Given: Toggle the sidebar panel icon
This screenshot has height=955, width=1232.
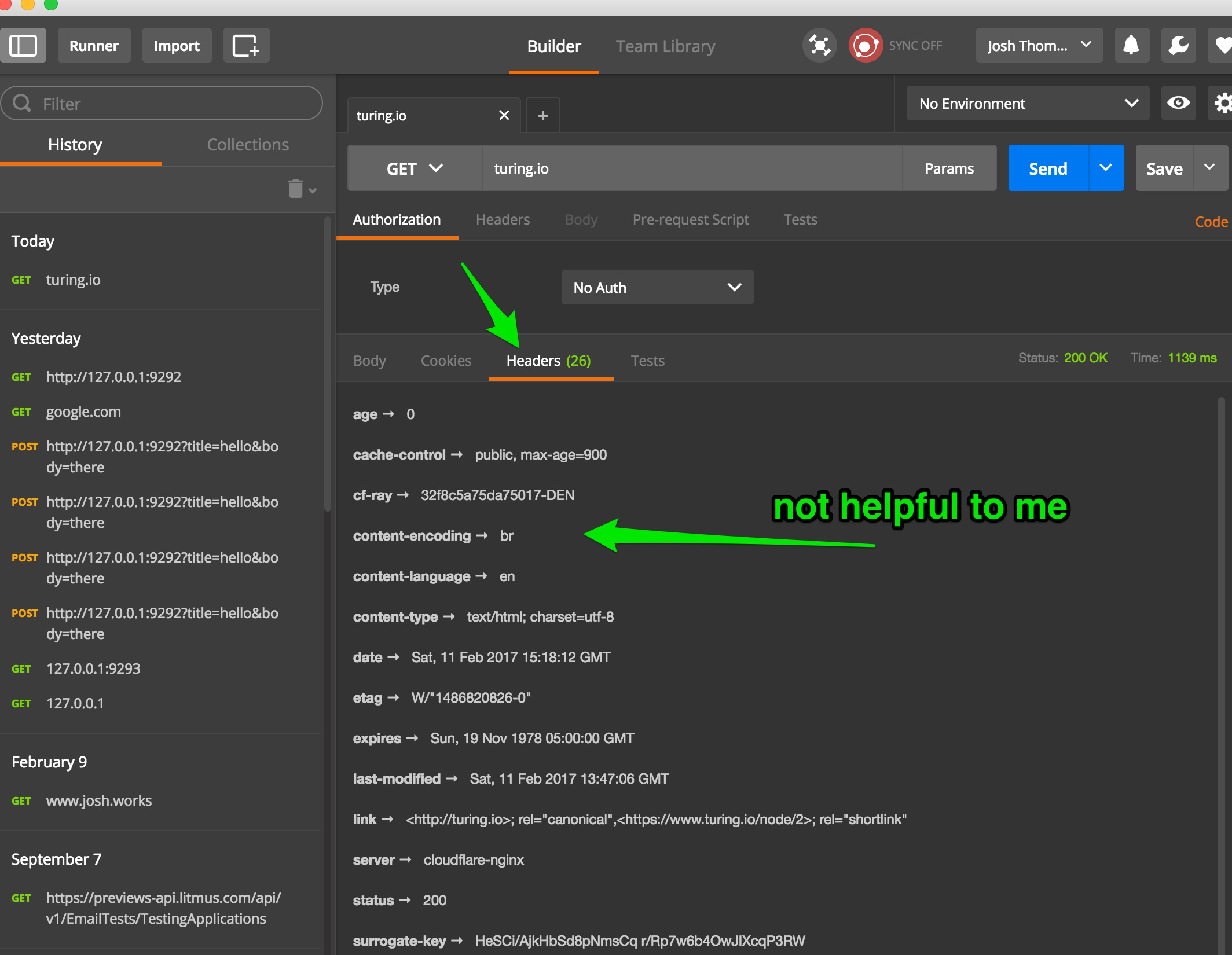Looking at the screenshot, I should click(23, 45).
